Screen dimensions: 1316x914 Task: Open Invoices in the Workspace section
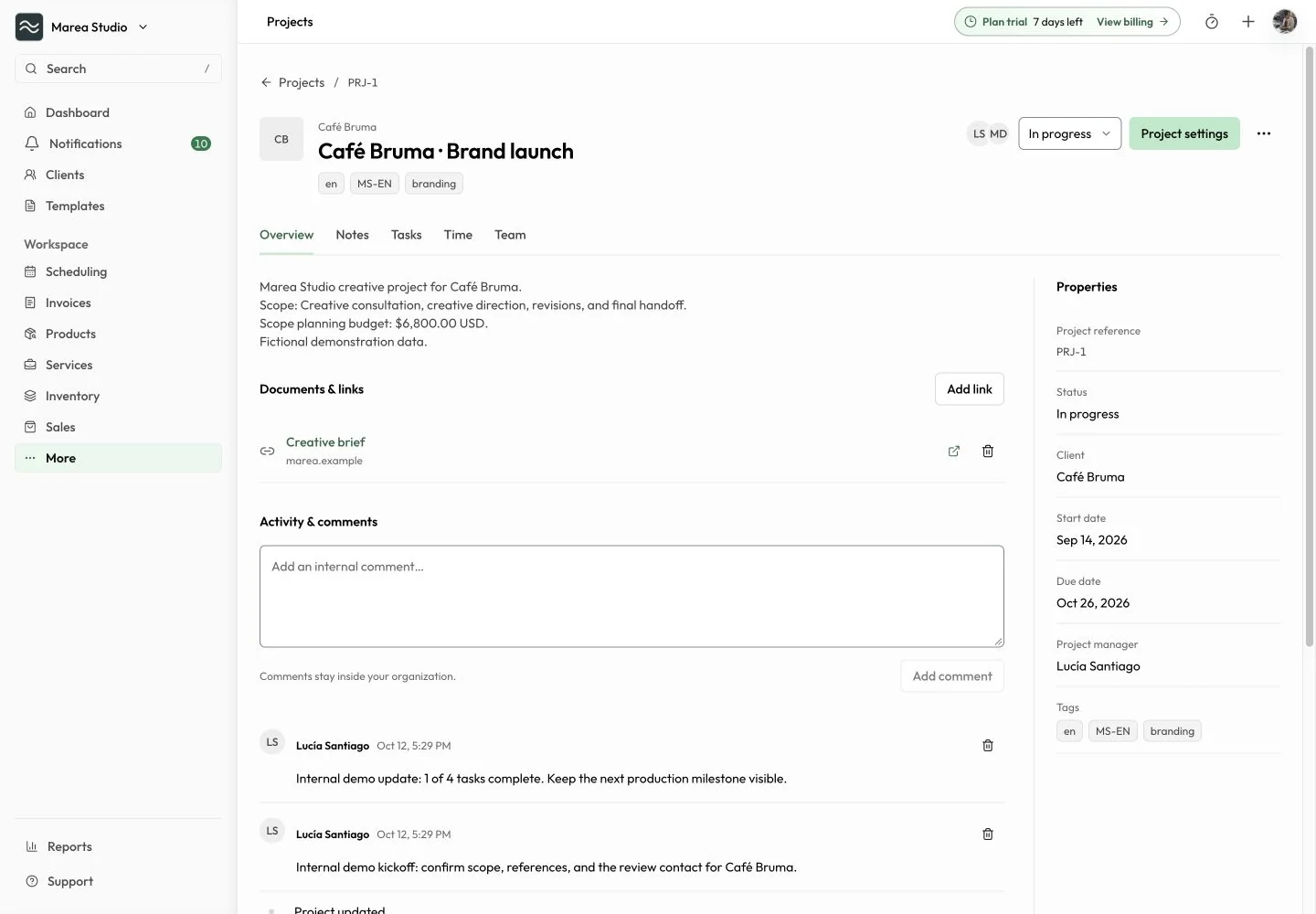(x=118, y=303)
